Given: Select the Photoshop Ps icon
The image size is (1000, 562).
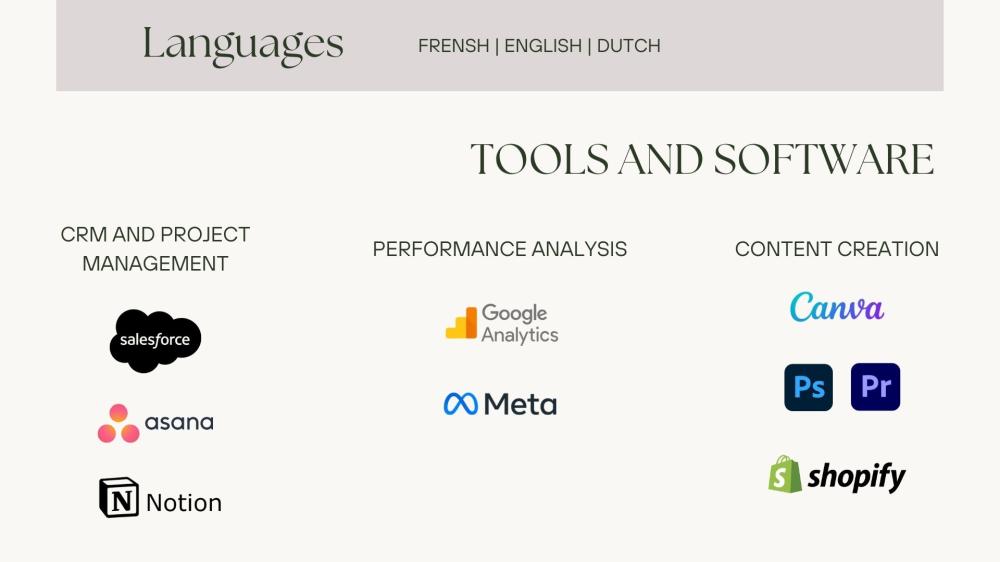Looking at the screenshot, I should tap(809, 387).
